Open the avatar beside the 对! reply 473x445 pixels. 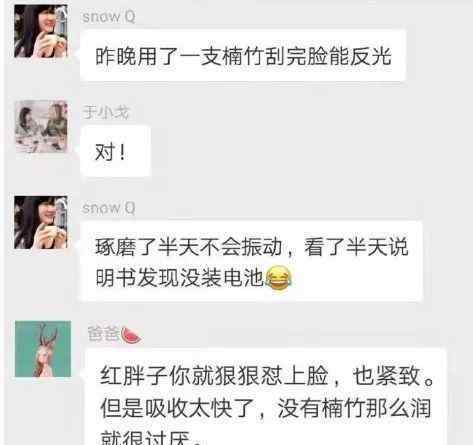click(x=41, y=127)
